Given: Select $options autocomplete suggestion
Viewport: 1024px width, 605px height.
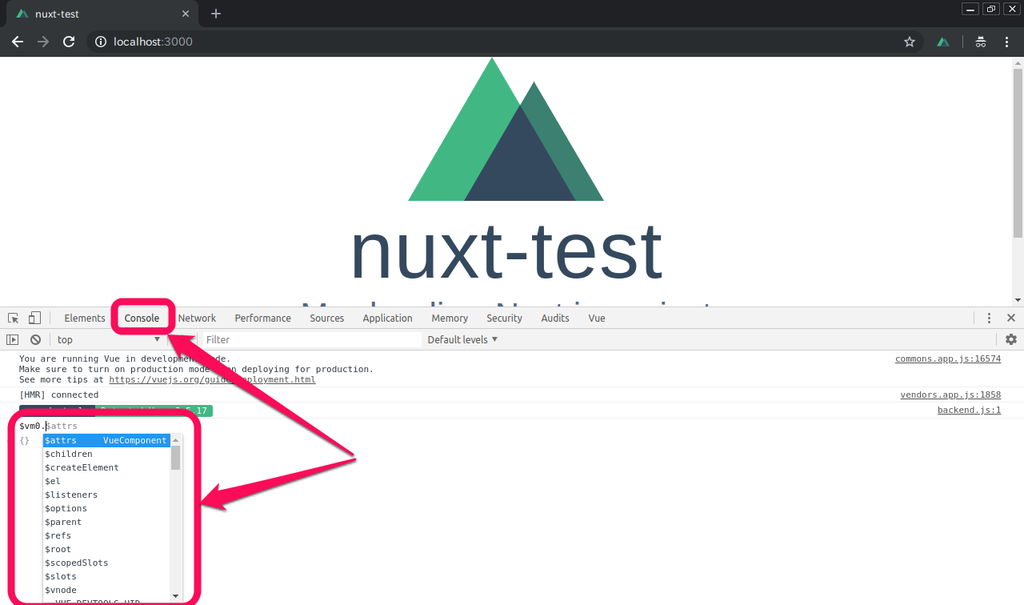Looking at the screenshot, I should (106, 508).
